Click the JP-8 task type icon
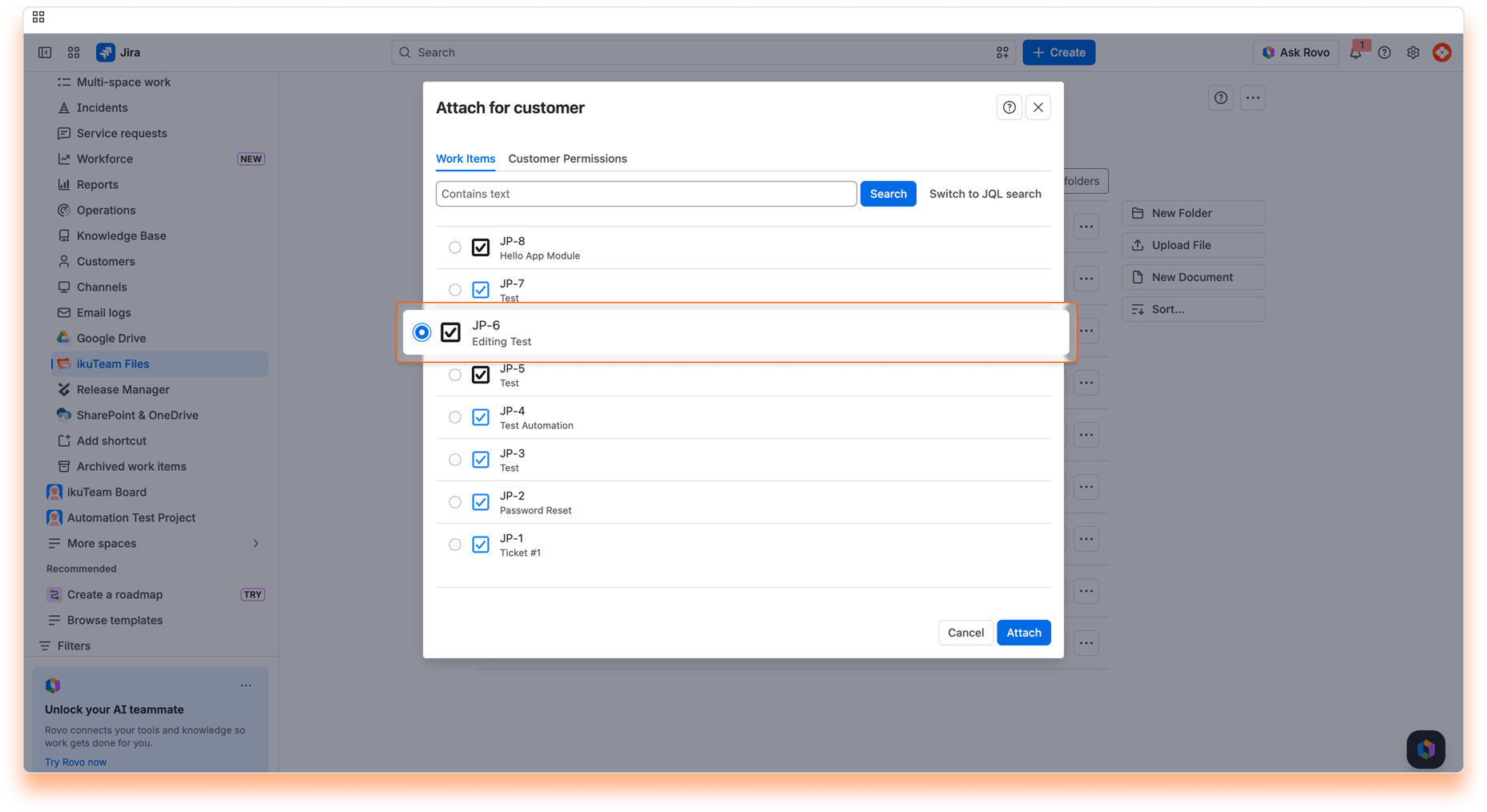Viewport: 1487px width, 812px height. pyautogui.click(x=481, y=247)
